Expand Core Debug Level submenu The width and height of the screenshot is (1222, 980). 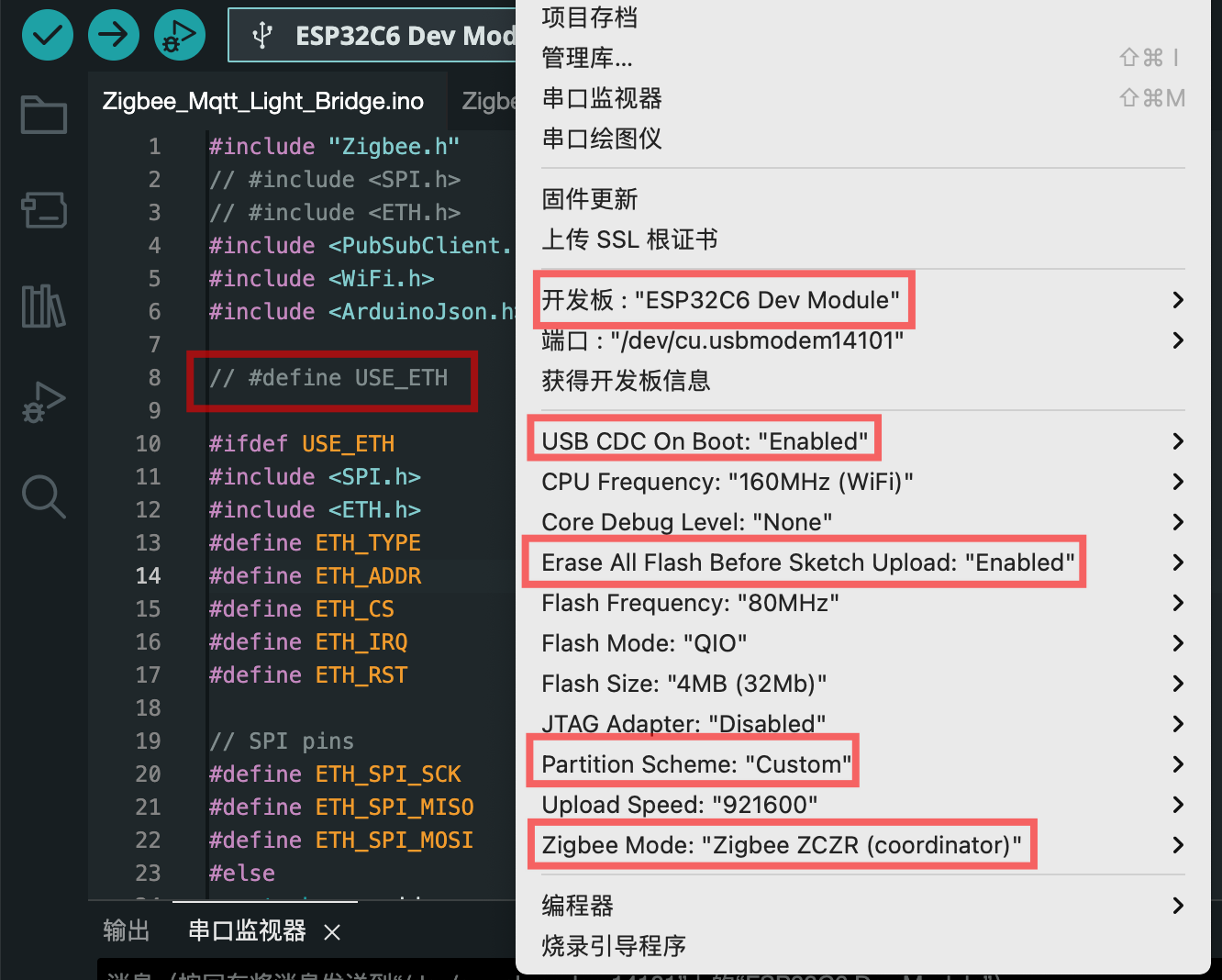[x=862, y=522]
